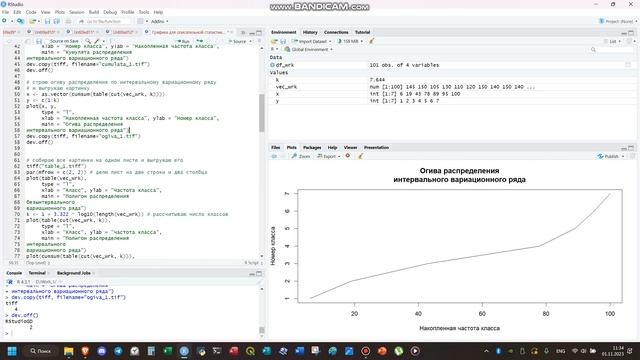
Task: Click value 7.644 of variable k
Action: click(x=377, y=80)
